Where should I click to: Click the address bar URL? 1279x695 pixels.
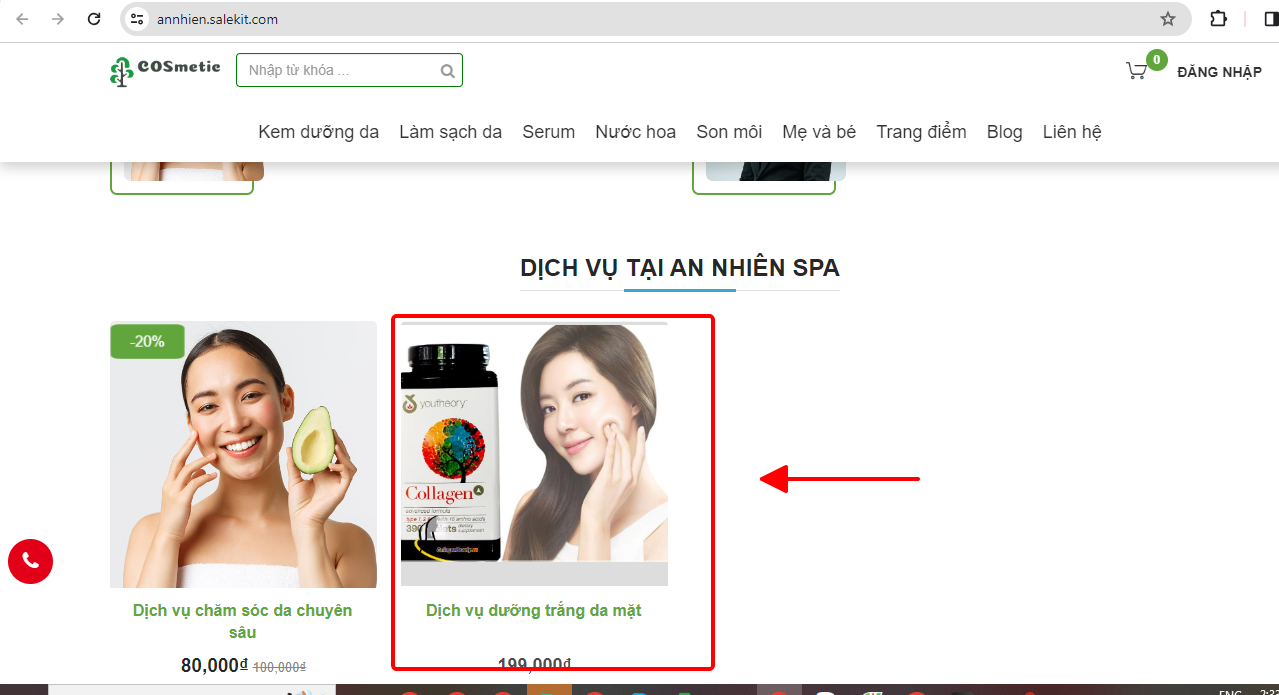click(217, 19)
